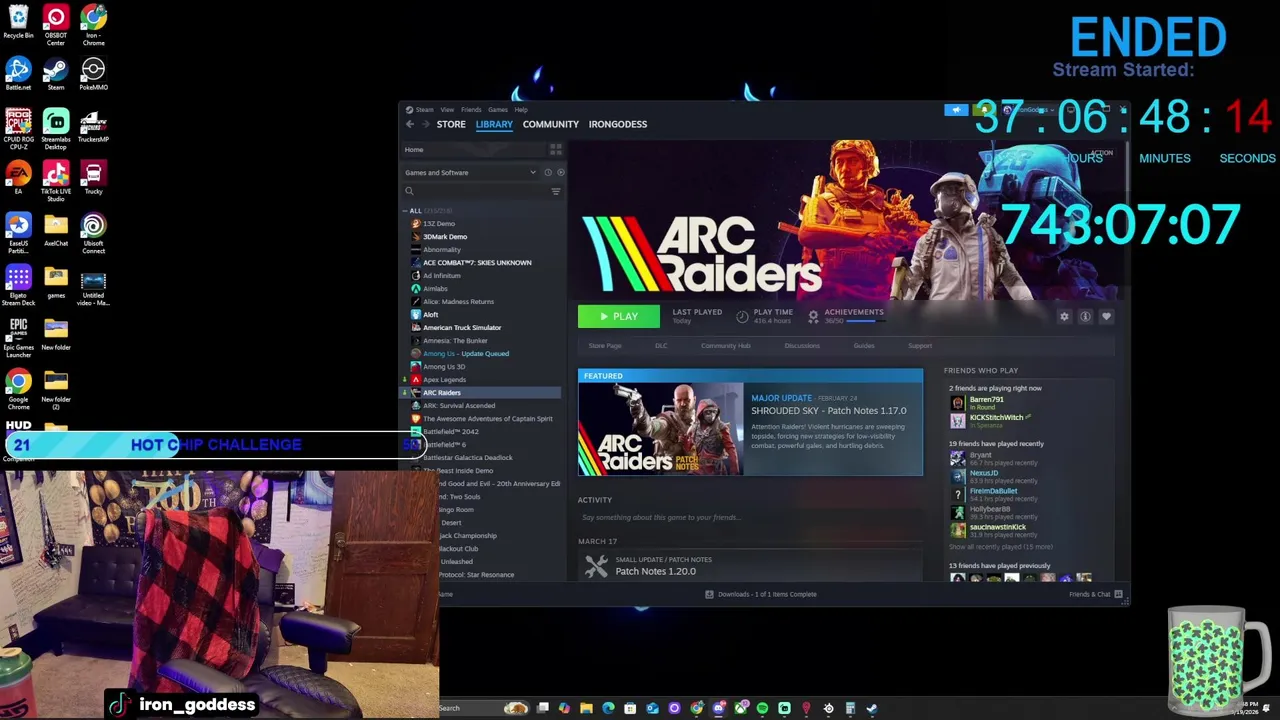1280x720 pixels.
Task: Add ARC Raiders to favorites heart
Action: pyautogui.click(x=1106, y=316)
